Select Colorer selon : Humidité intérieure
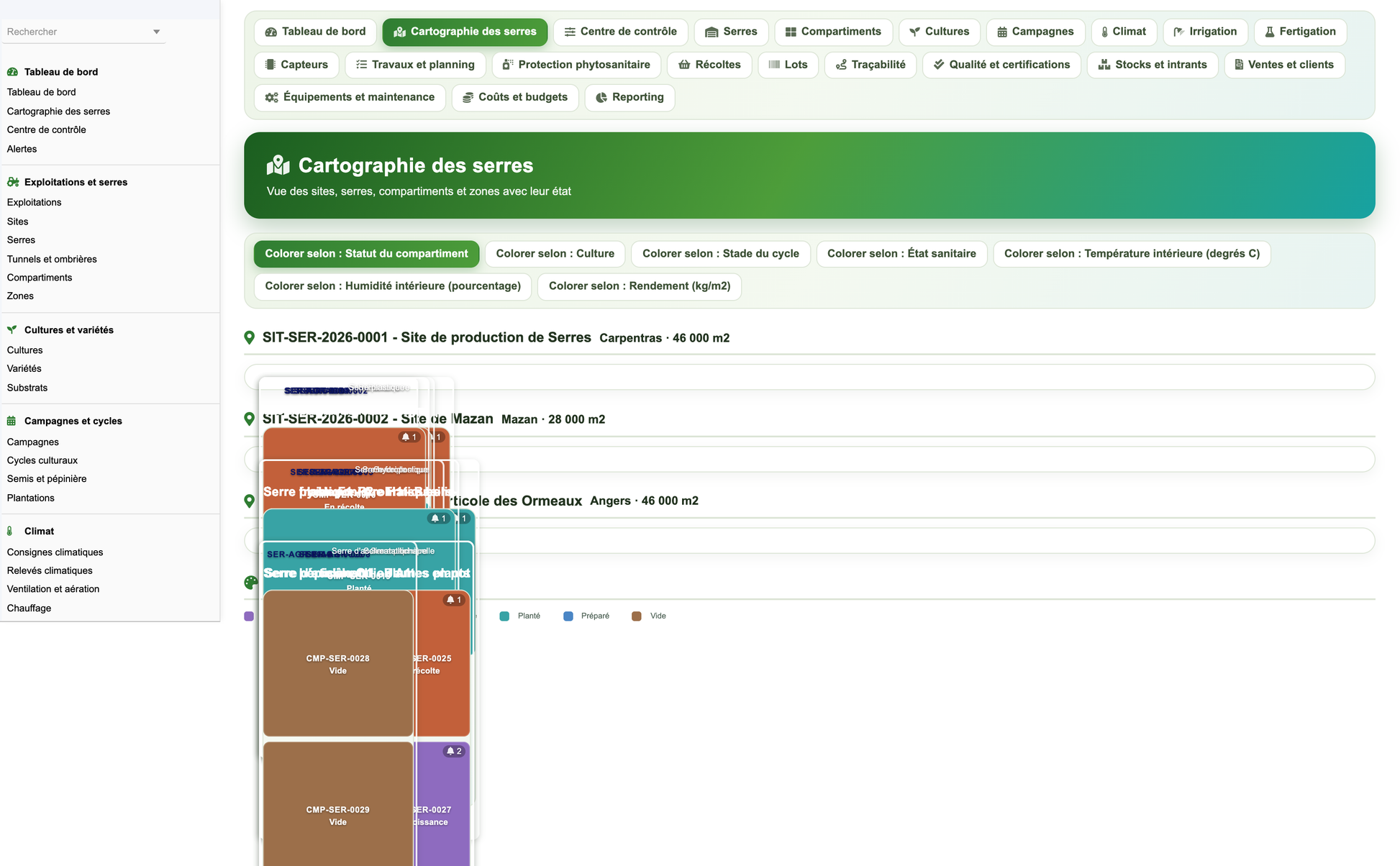The height and width of the screenshot is (866, 1400). (393, 286)
